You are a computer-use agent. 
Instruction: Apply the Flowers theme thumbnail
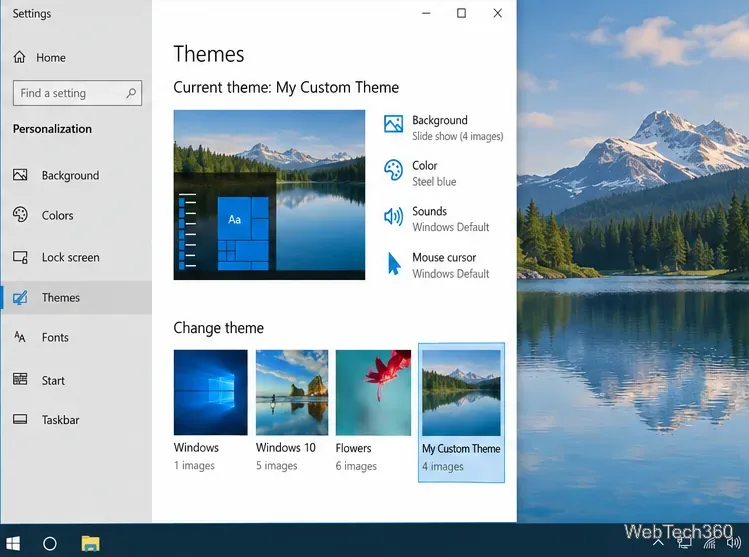[373, 392]
